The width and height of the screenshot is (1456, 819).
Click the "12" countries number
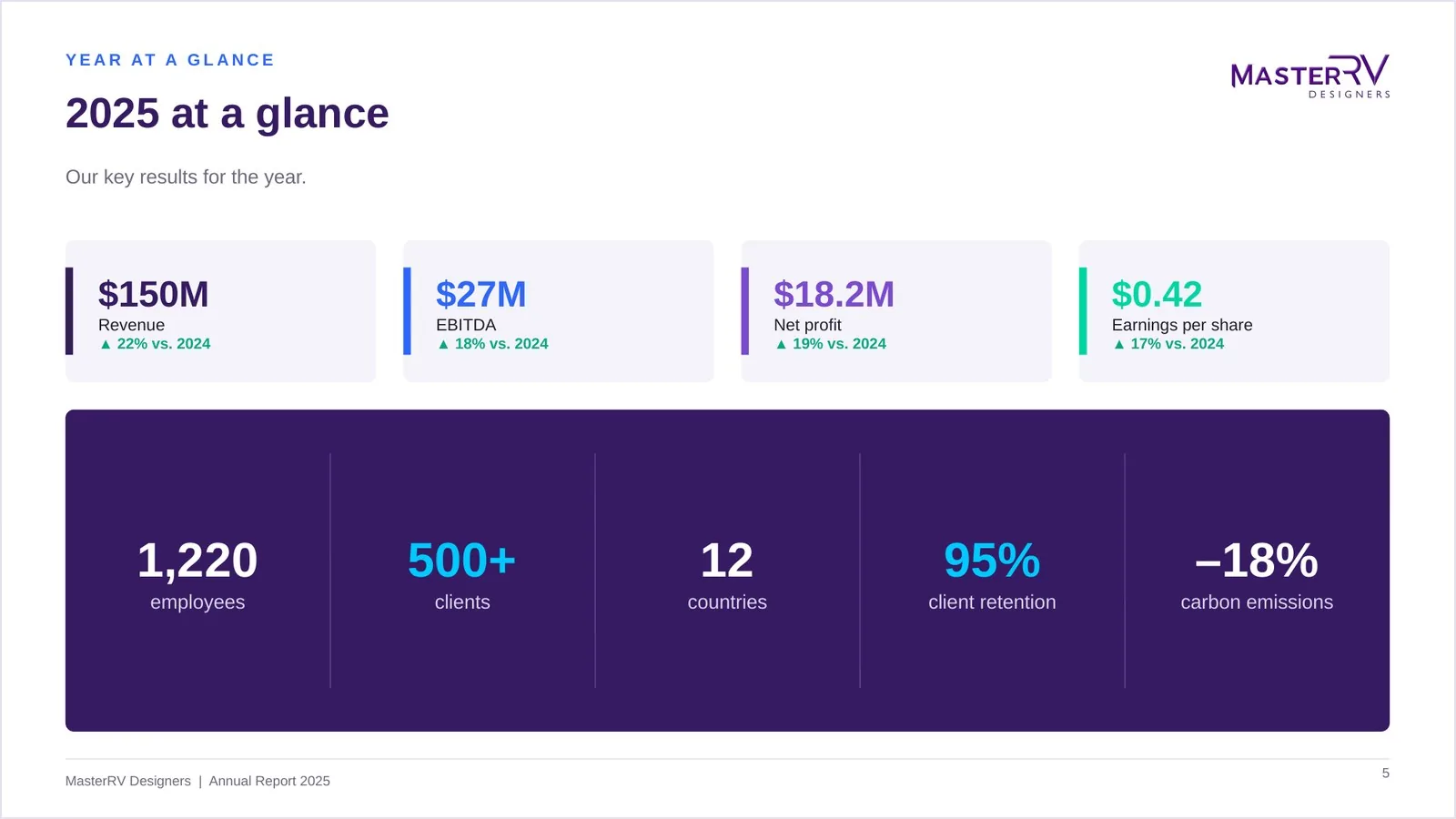[x=727, y=561]
